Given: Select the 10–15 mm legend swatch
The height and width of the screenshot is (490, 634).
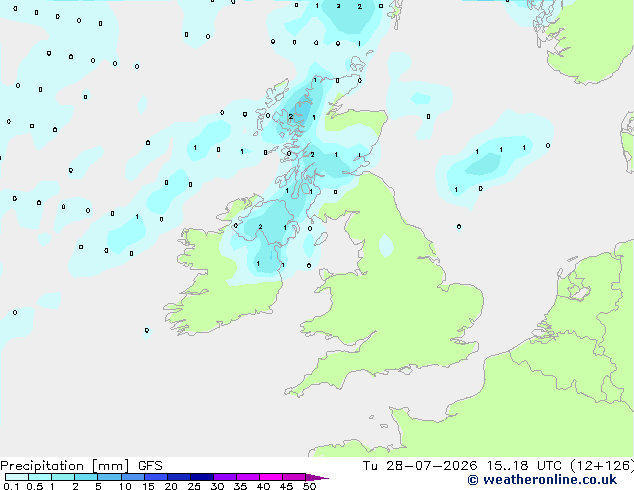Looking at the screenshot, I should point(132,477).
